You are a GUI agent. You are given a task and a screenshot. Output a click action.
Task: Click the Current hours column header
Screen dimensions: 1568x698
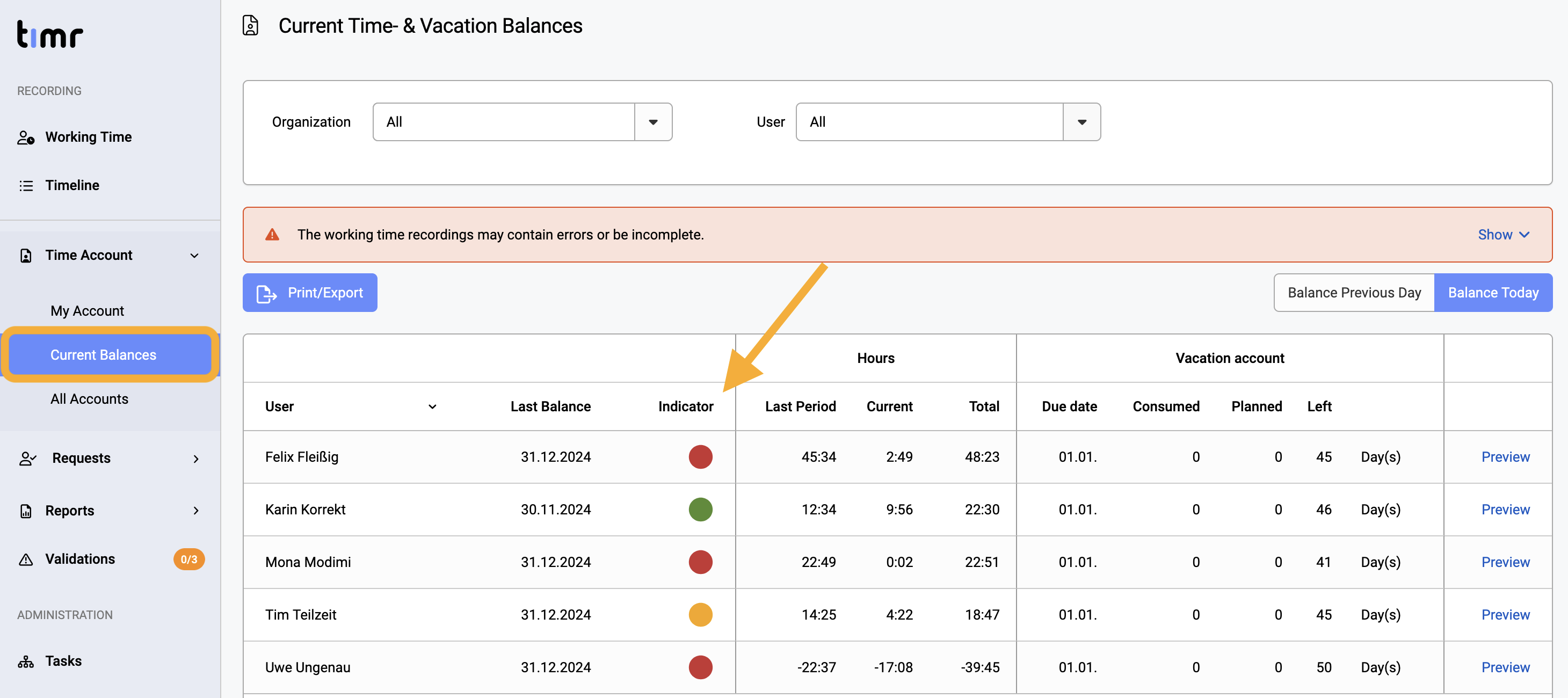[889, 407]
